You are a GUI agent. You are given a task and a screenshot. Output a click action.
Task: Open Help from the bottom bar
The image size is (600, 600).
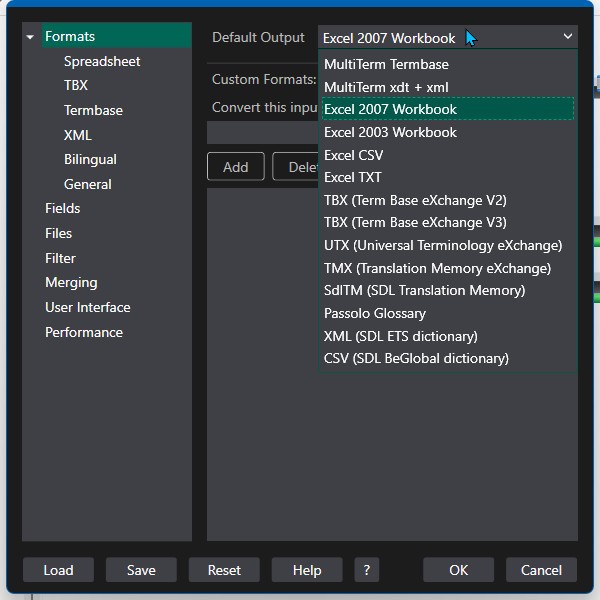[x=307, y=570]
